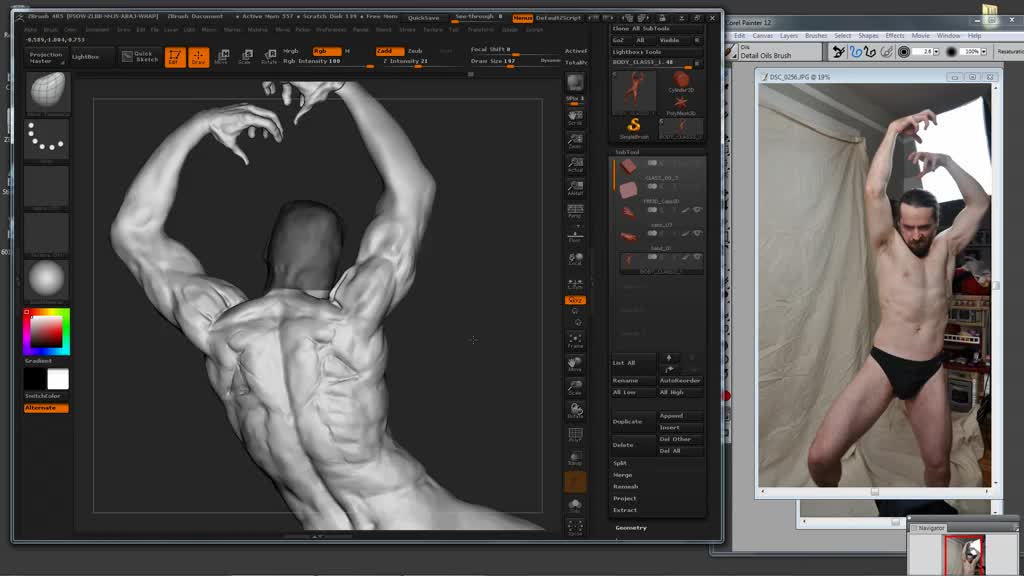Activate the Draw mode button

click(199, 57)
